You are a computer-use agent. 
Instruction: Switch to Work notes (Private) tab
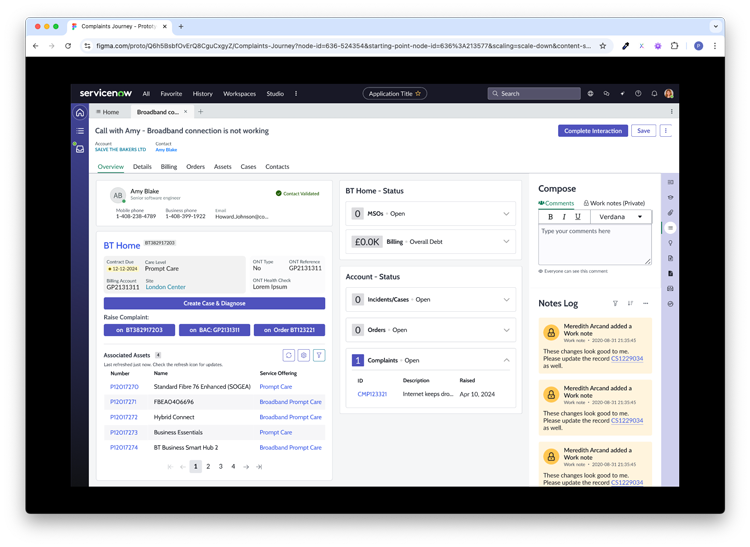pos(614,203)
